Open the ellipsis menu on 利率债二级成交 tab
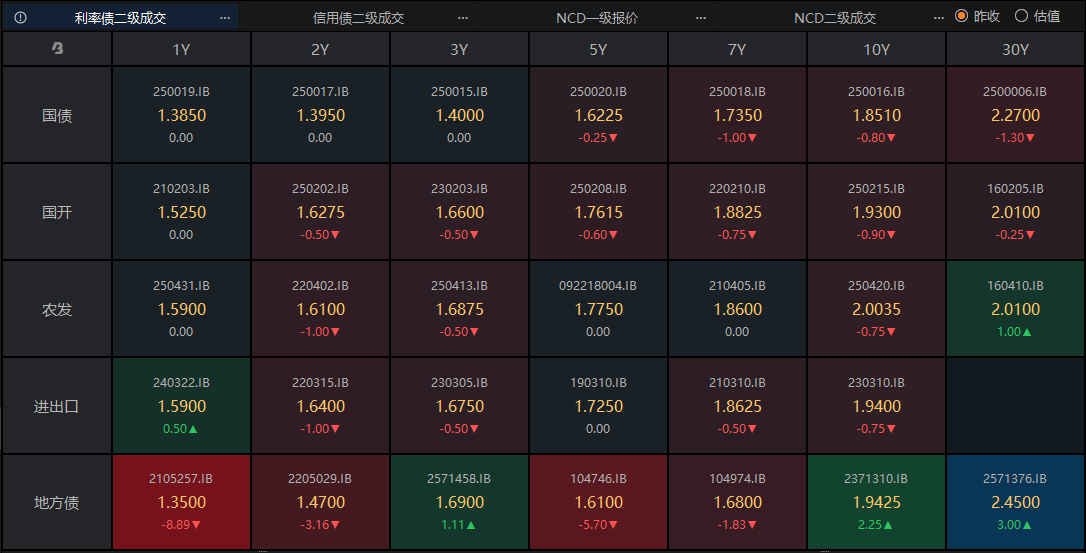This screenshot has height=553, width=1086. point(225,18)
